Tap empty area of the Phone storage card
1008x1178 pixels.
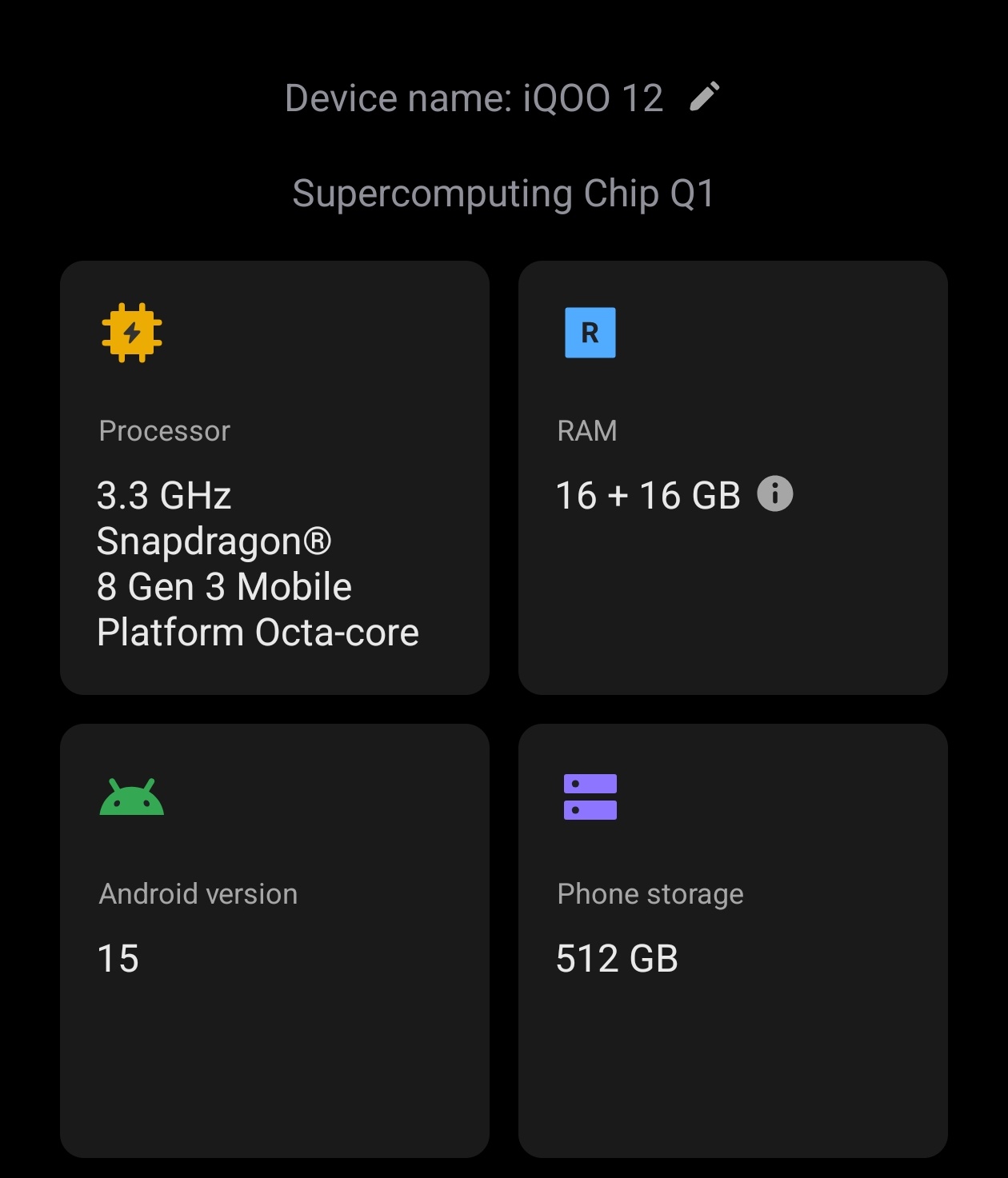[x=733, y=1072]
